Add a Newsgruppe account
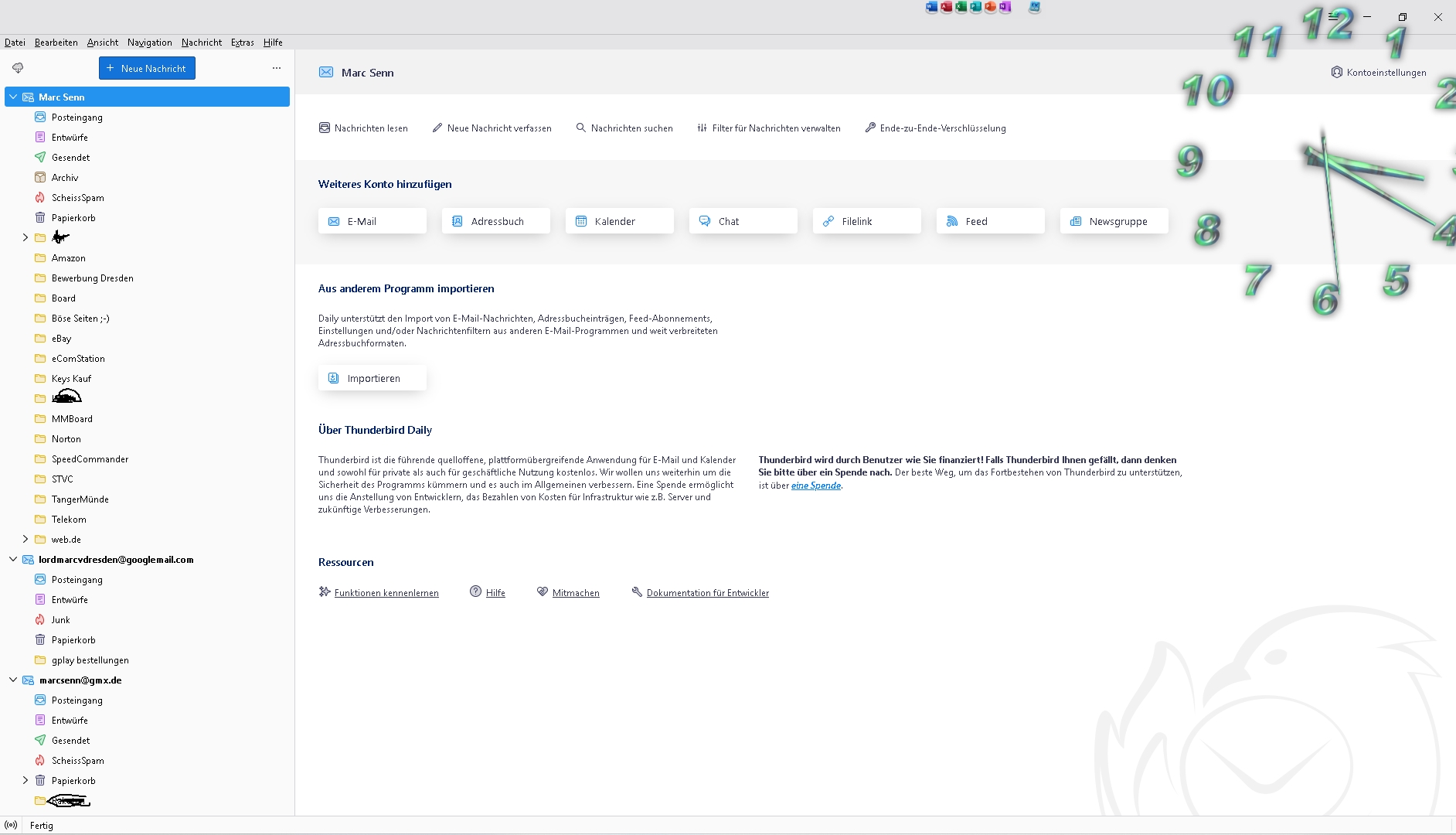1456x835 pixels. pyautogui.click(x=1114, y=221)
